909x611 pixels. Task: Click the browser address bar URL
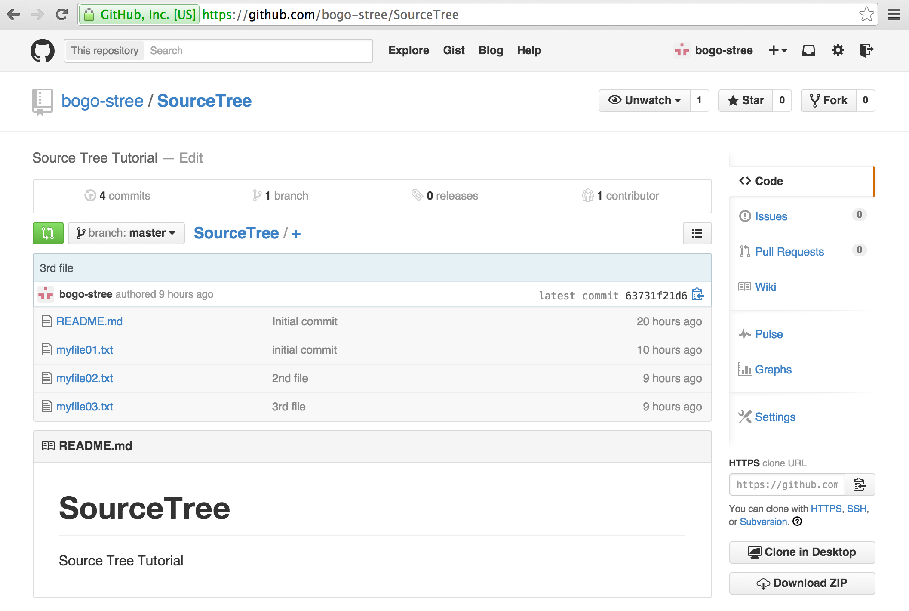point(330,14)
